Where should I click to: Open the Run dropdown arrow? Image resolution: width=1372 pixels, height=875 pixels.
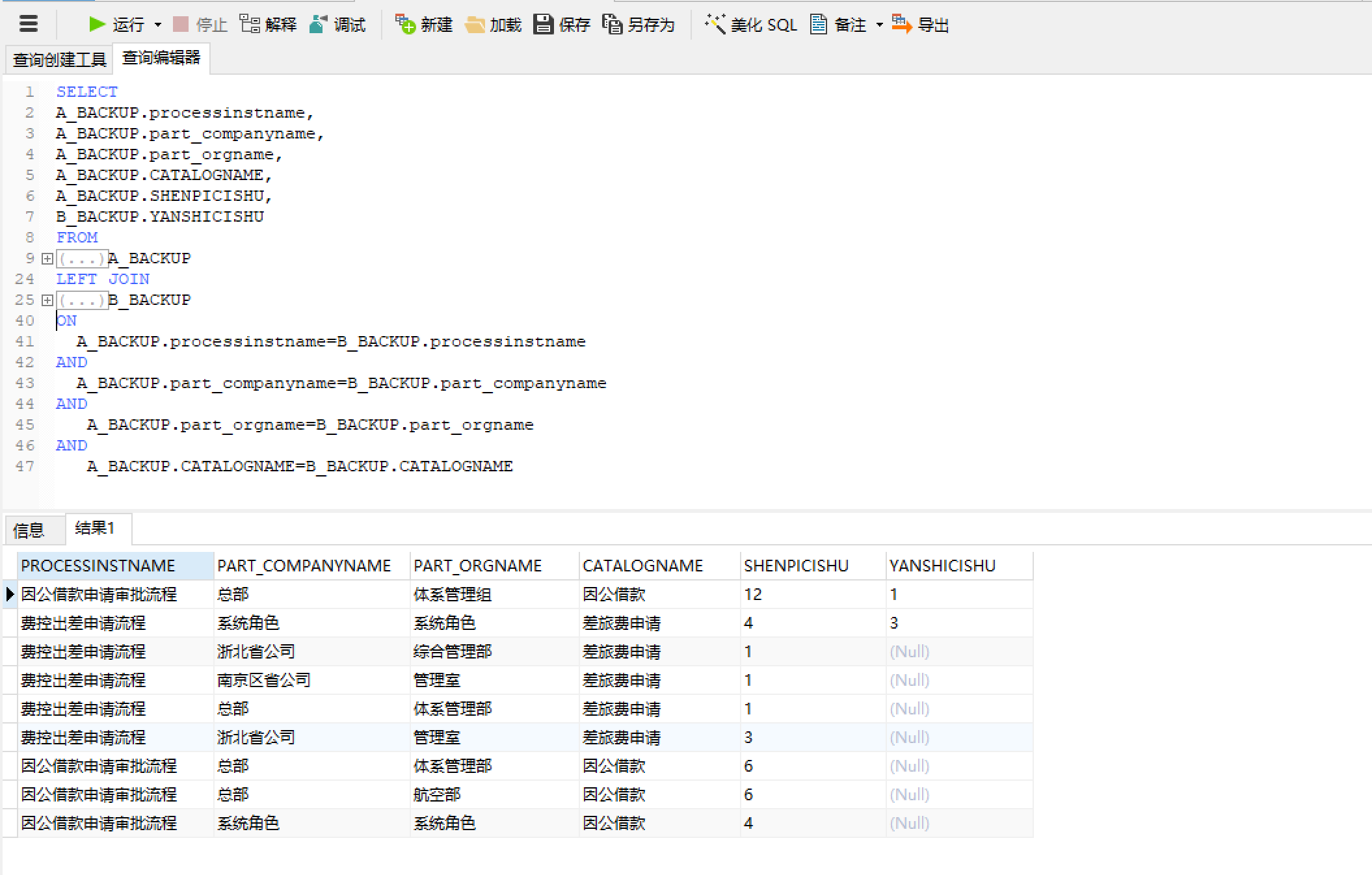pos(158,25)
